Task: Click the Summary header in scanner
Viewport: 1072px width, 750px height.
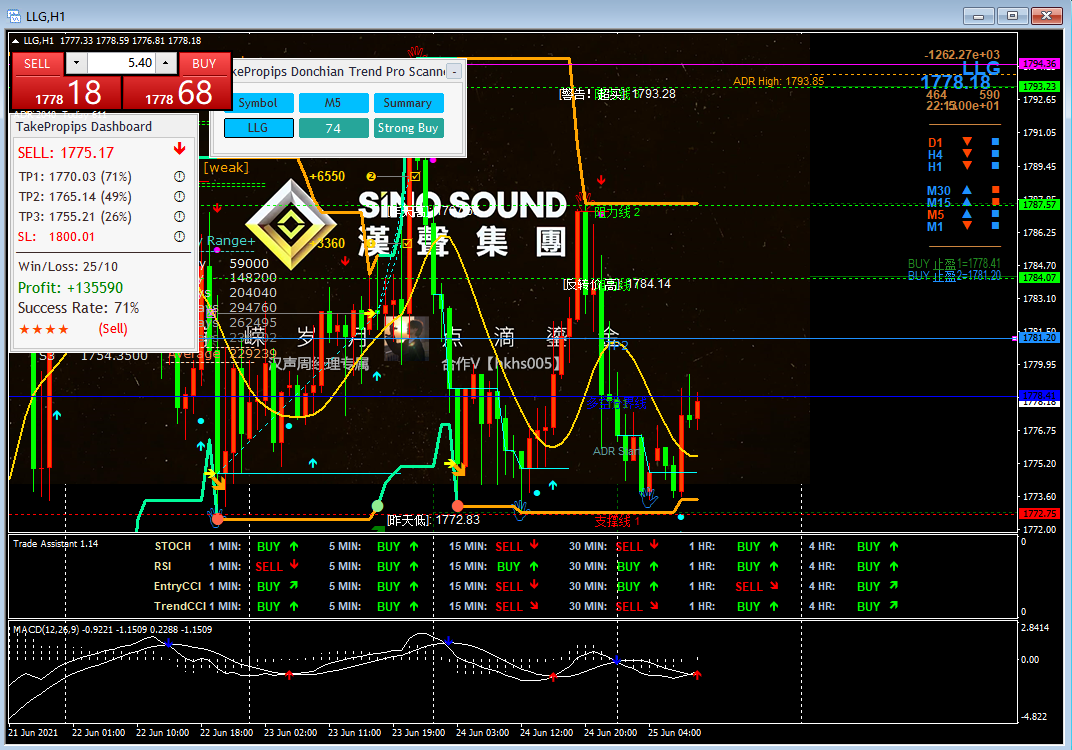Action: 408,103
